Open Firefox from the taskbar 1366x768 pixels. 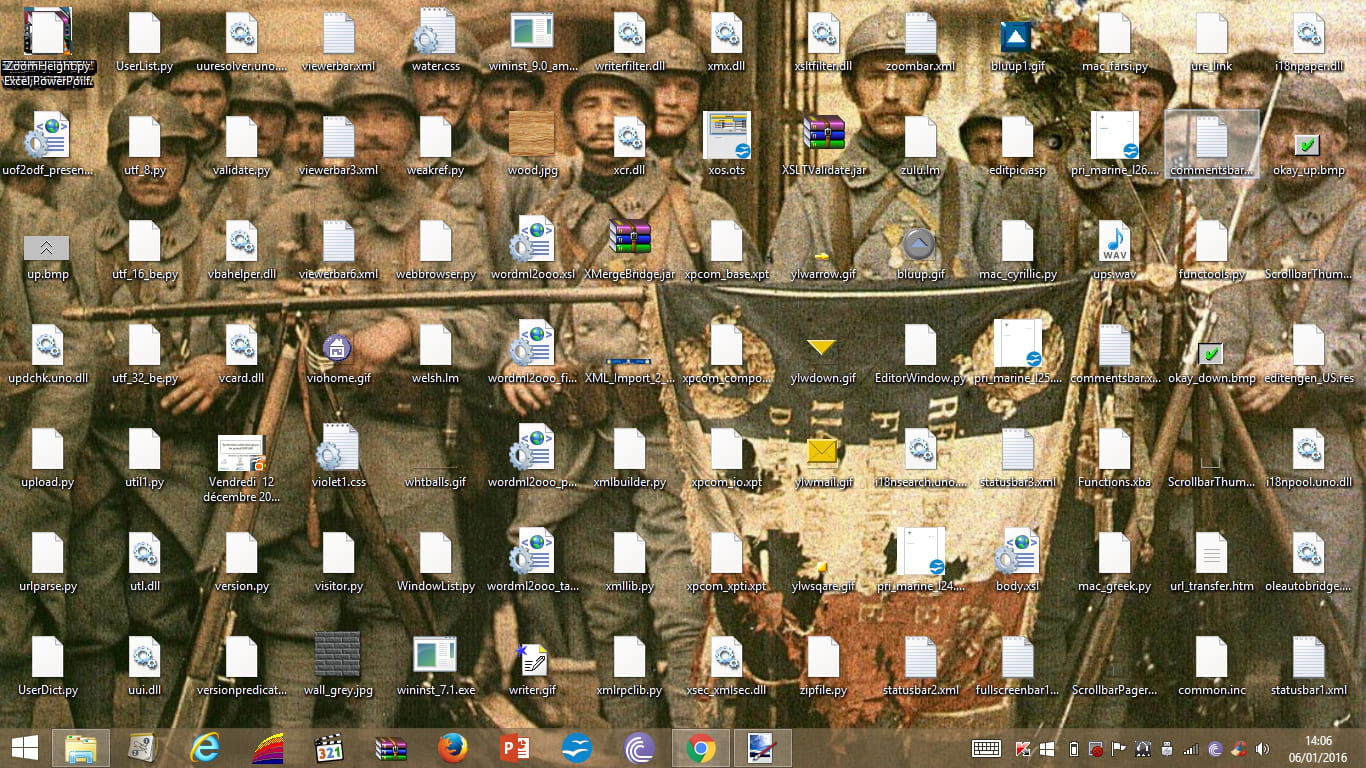click(x=453, y=748)
